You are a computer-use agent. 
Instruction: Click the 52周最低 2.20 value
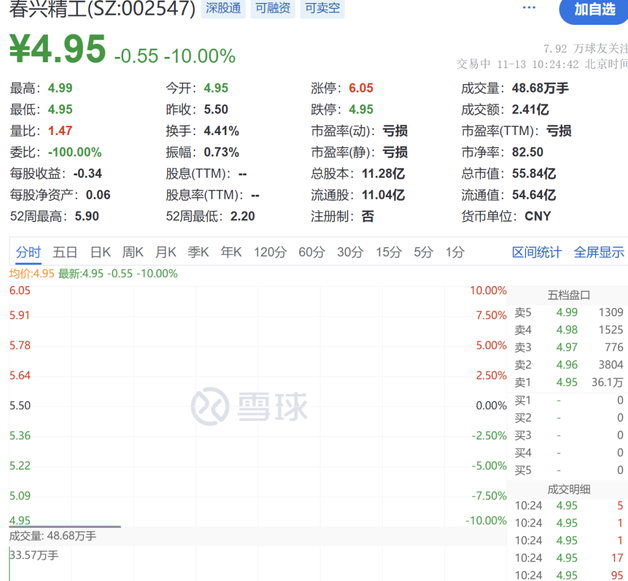(x=243, y=216)
